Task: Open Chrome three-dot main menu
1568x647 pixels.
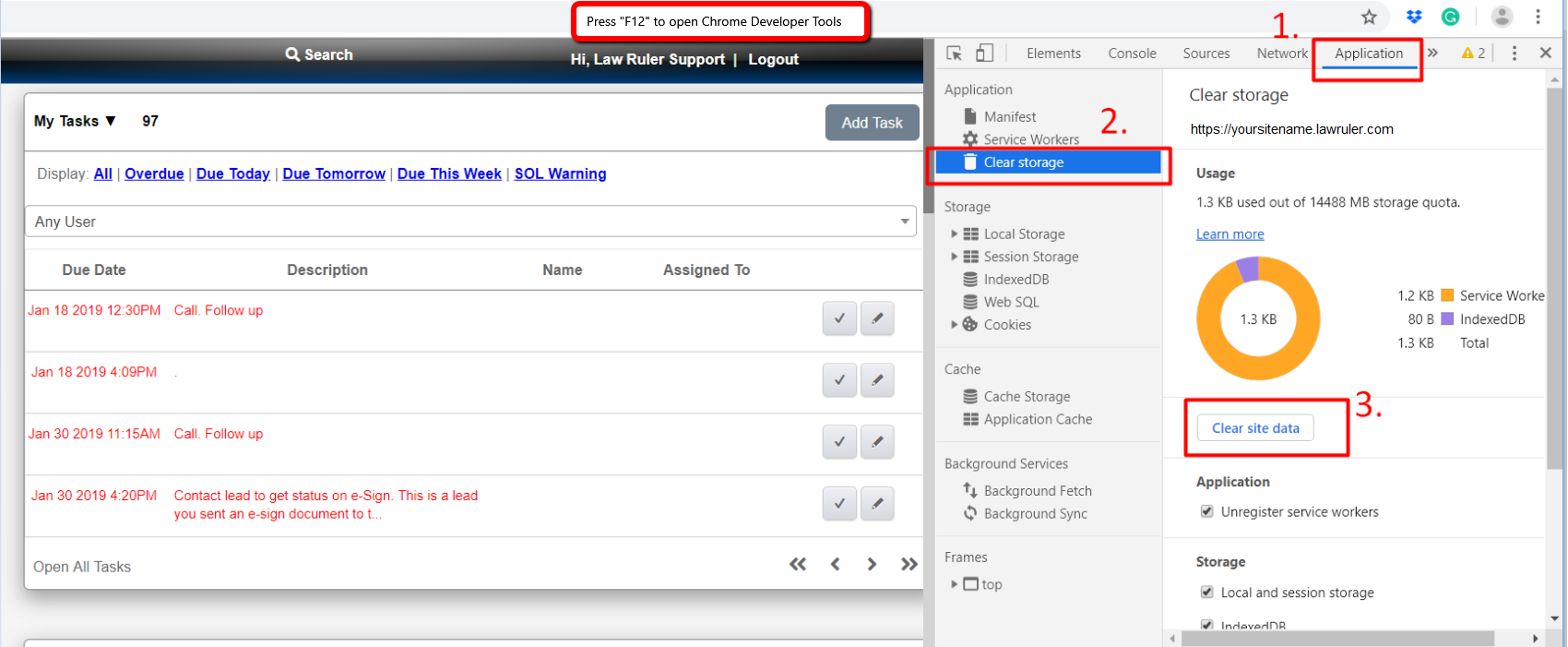Action: coord(1538,17)
